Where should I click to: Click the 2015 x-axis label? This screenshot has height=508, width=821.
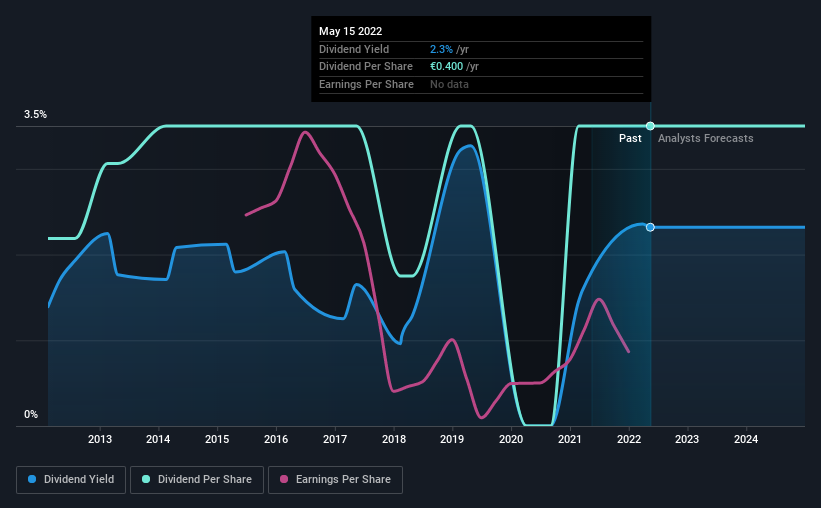tap(217, 439)
